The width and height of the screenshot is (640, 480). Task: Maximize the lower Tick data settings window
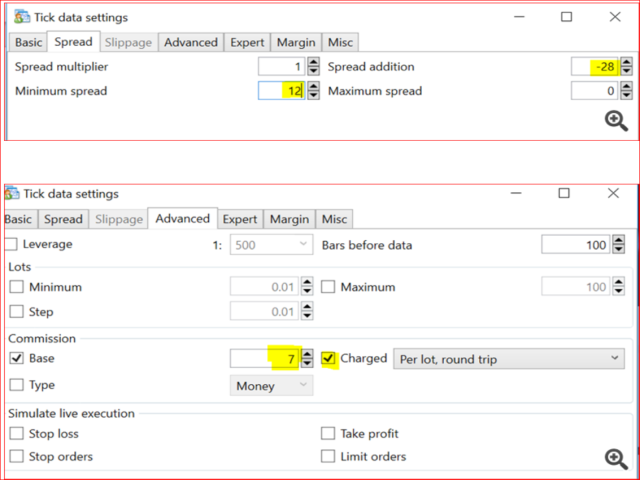(564, 193)
